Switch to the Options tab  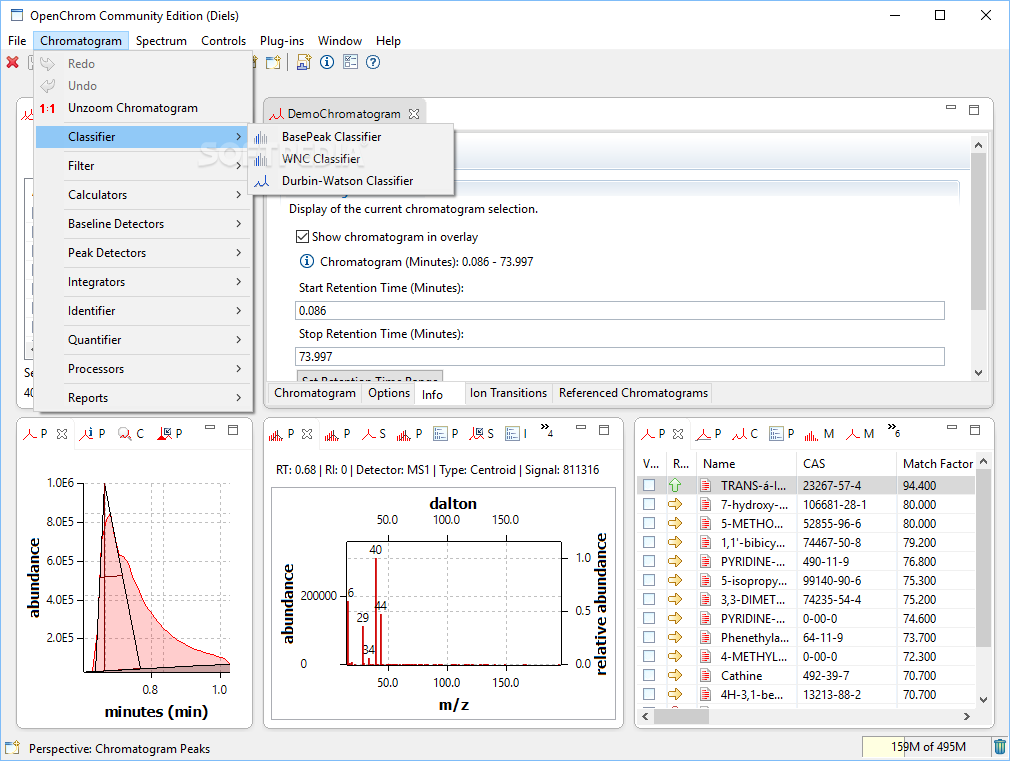pyautogui.click(x=389, y=393)
